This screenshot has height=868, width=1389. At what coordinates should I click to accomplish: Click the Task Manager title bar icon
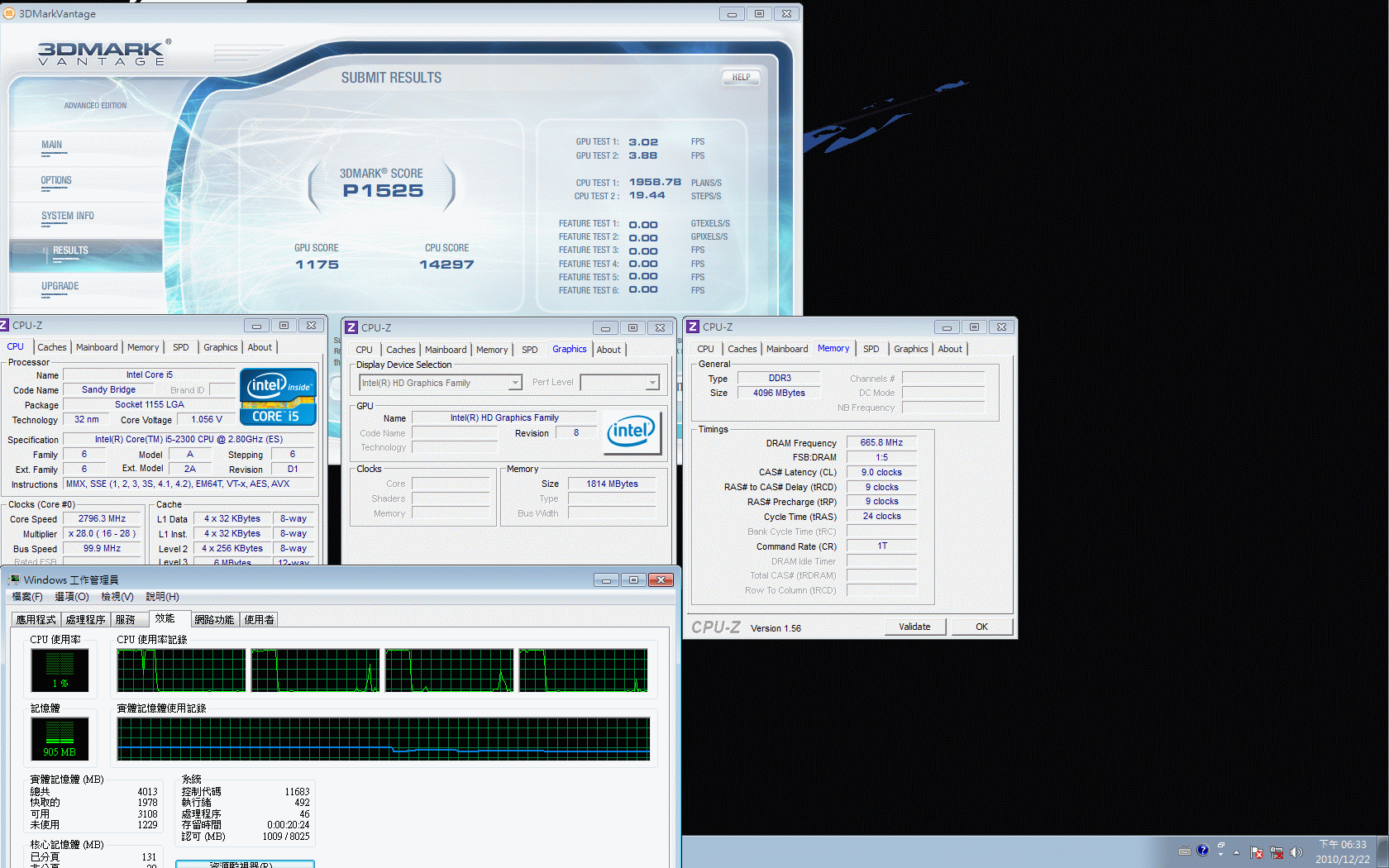click(13, 579)
